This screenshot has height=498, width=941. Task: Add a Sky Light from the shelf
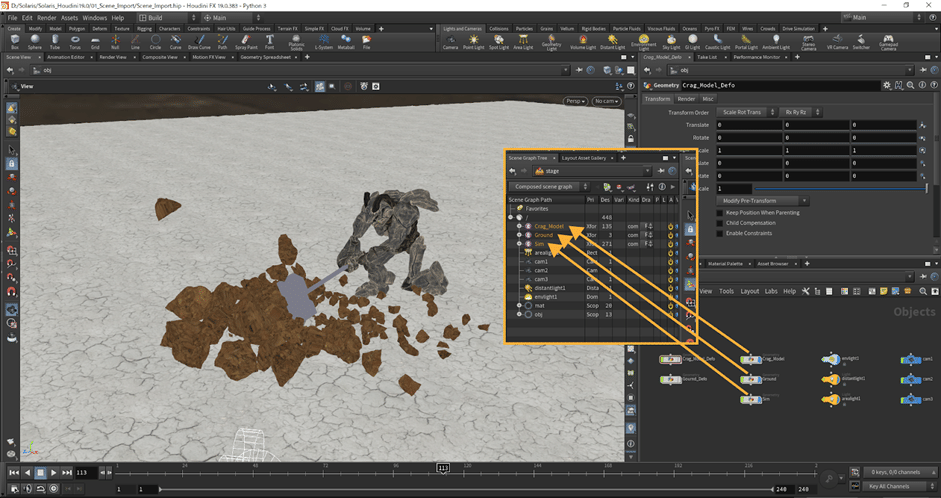(x=671, y=41)
